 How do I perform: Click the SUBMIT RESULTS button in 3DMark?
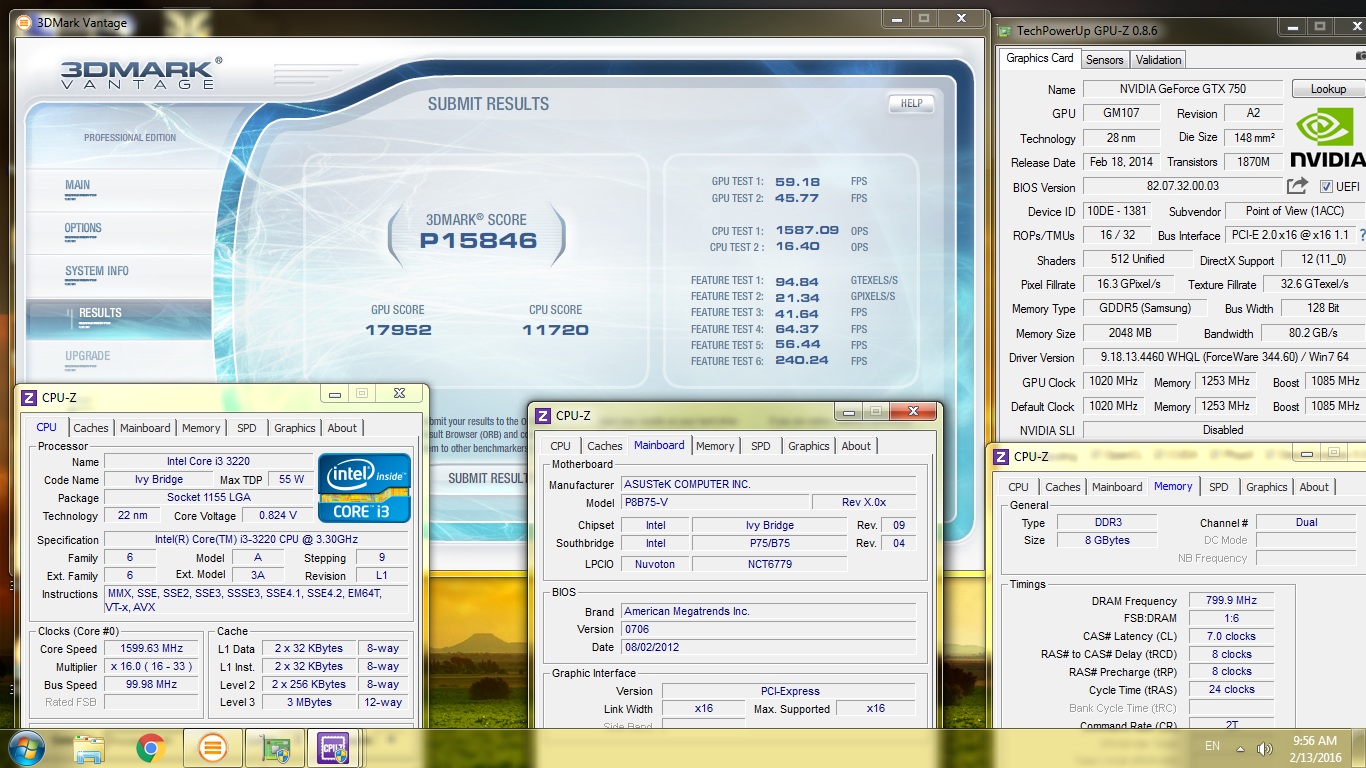[487, 478]
